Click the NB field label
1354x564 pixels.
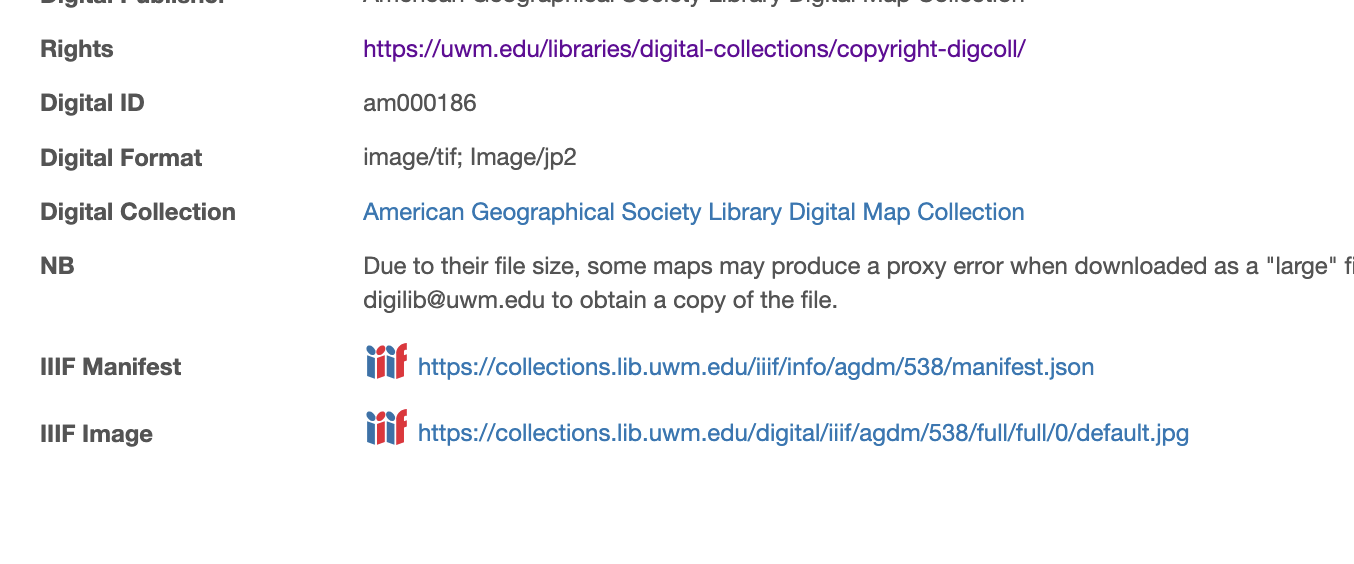57,266
